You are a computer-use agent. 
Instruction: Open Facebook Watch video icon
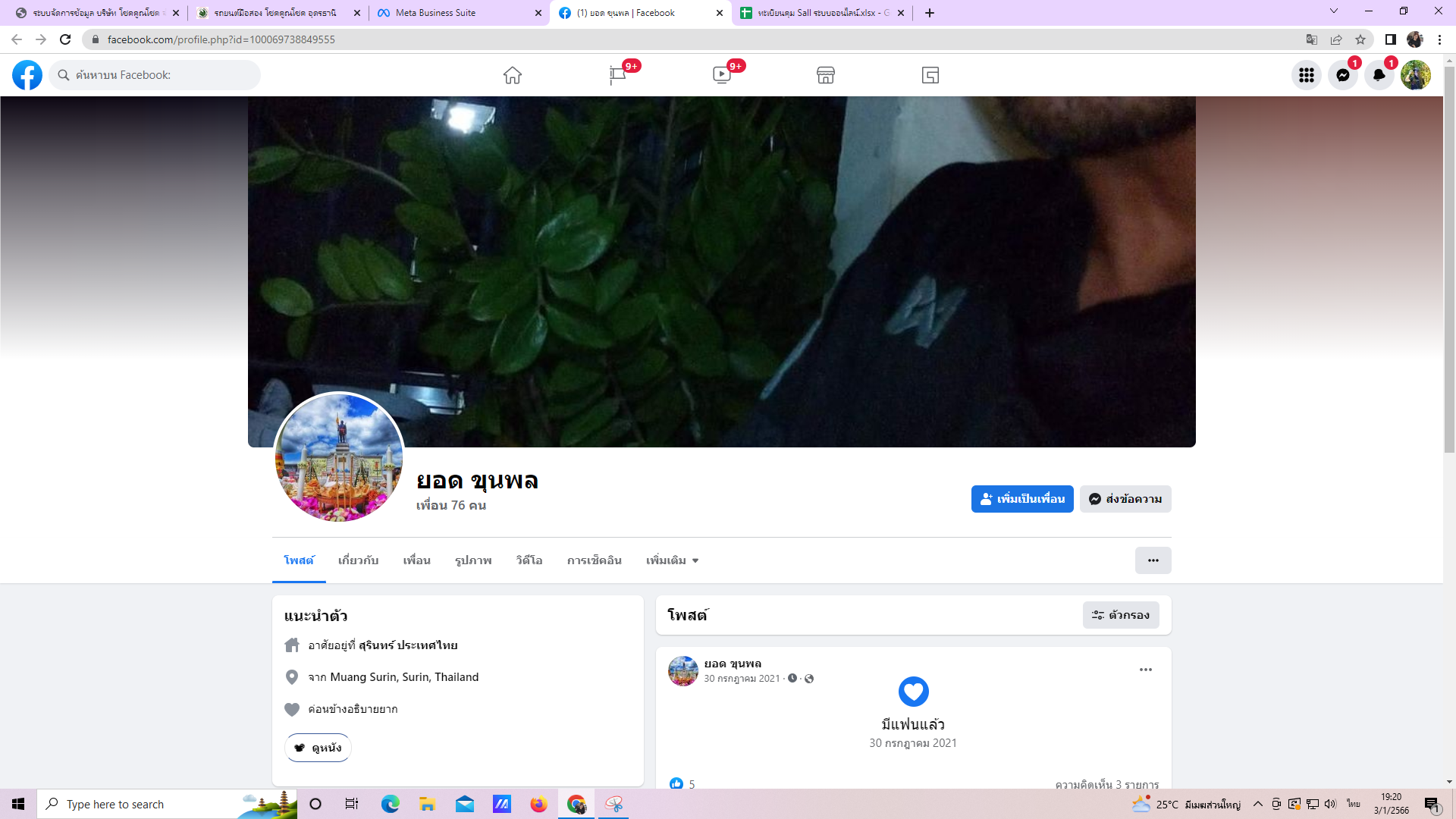(x=721, y=75)
